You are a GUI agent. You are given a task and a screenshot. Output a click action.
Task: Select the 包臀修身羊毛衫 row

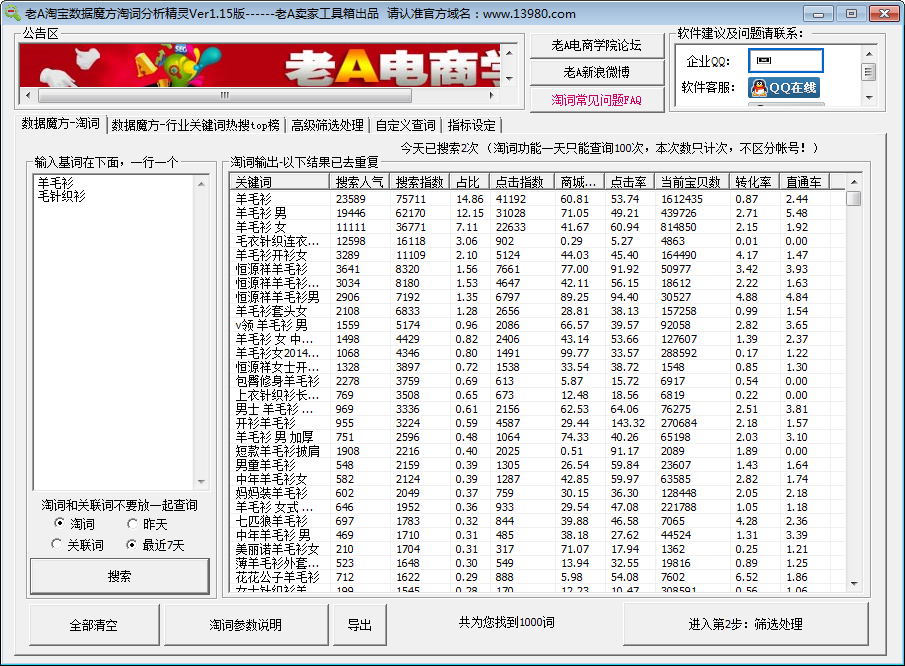click(x=537, y=381)
